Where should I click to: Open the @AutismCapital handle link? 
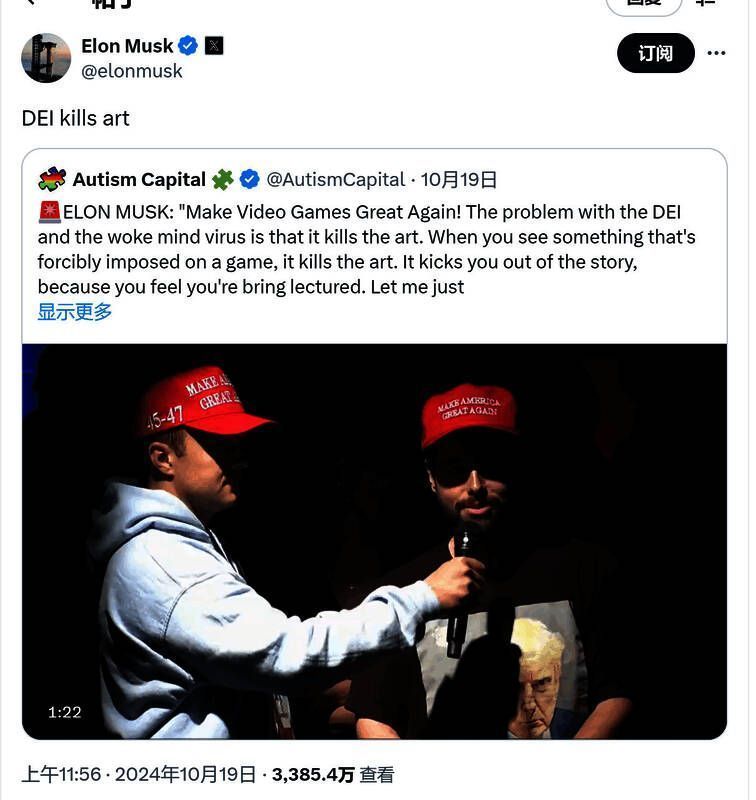click(335, 180)
